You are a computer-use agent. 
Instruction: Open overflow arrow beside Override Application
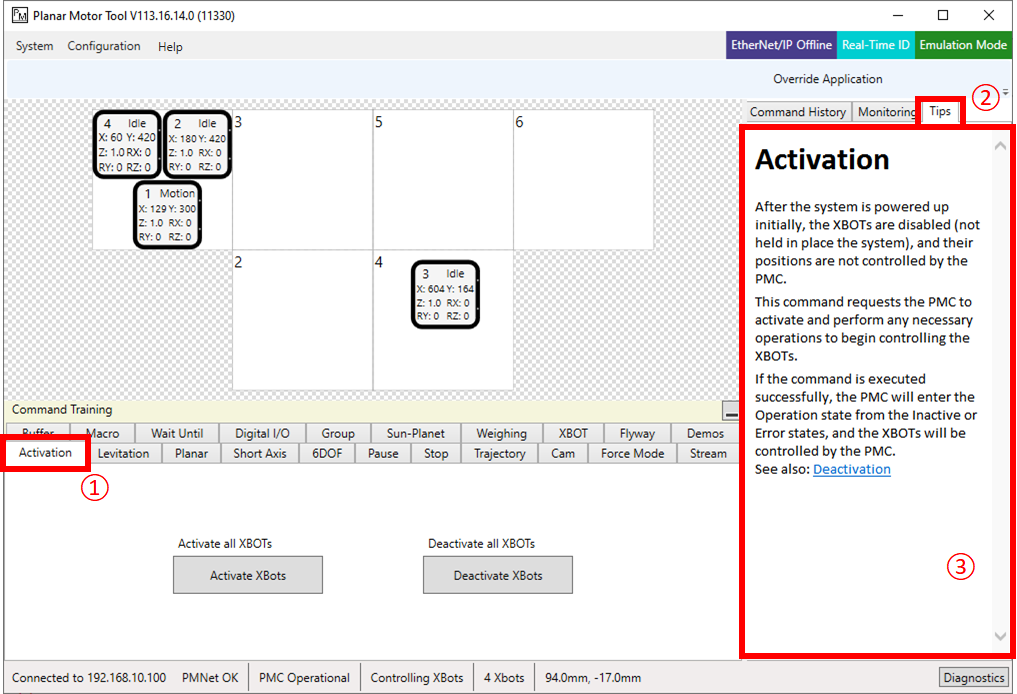pyautogui.click(x=1006, y=92)
